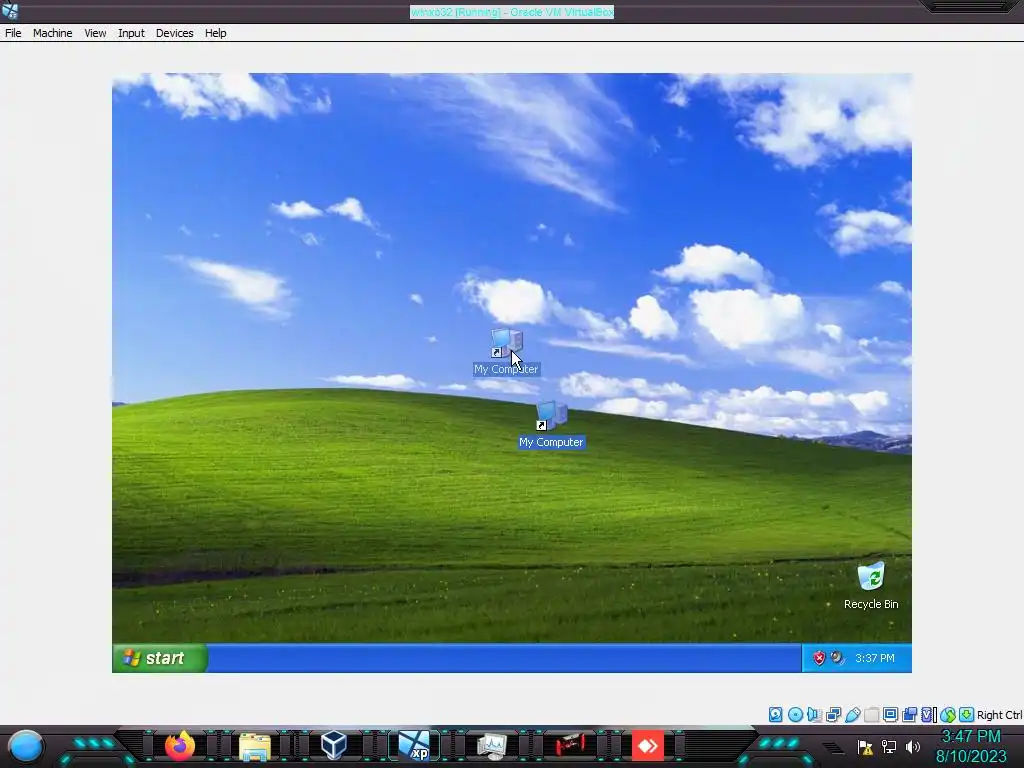The width and height of the screenshot is (1024, 768).
Task: Open AnyDesk from the host taskbar
Action: coord(648,746)
